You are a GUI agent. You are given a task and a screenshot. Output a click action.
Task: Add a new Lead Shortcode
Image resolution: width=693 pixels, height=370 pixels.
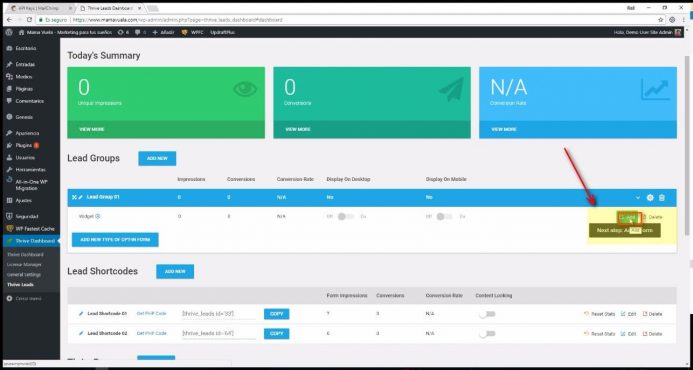pyautogui.click(x=175, y=271)
